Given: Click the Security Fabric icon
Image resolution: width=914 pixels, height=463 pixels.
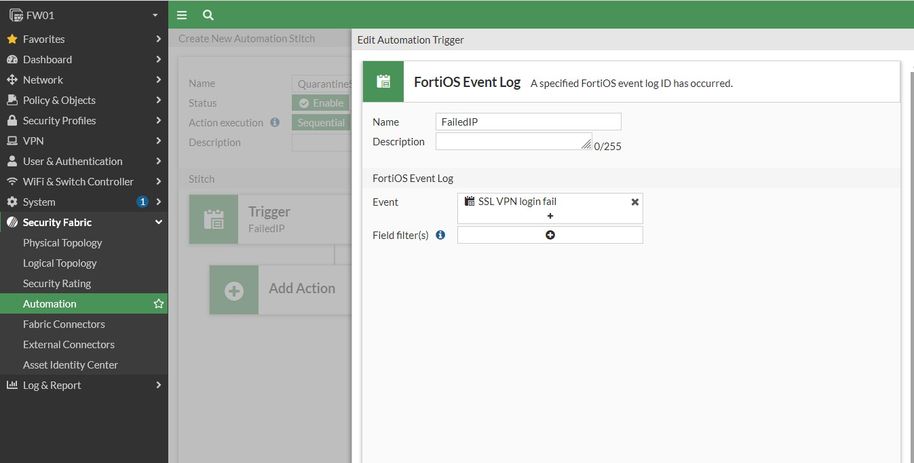Looking at the screenshot, I should 12,222.
